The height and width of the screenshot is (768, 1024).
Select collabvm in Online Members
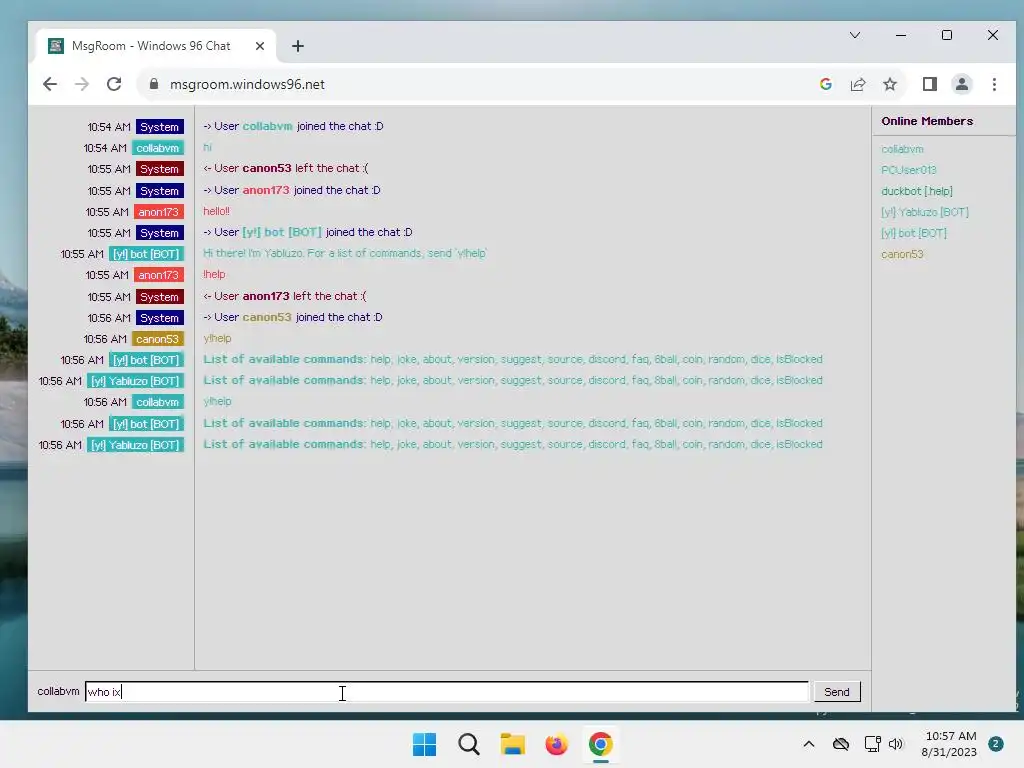point(902,149)
